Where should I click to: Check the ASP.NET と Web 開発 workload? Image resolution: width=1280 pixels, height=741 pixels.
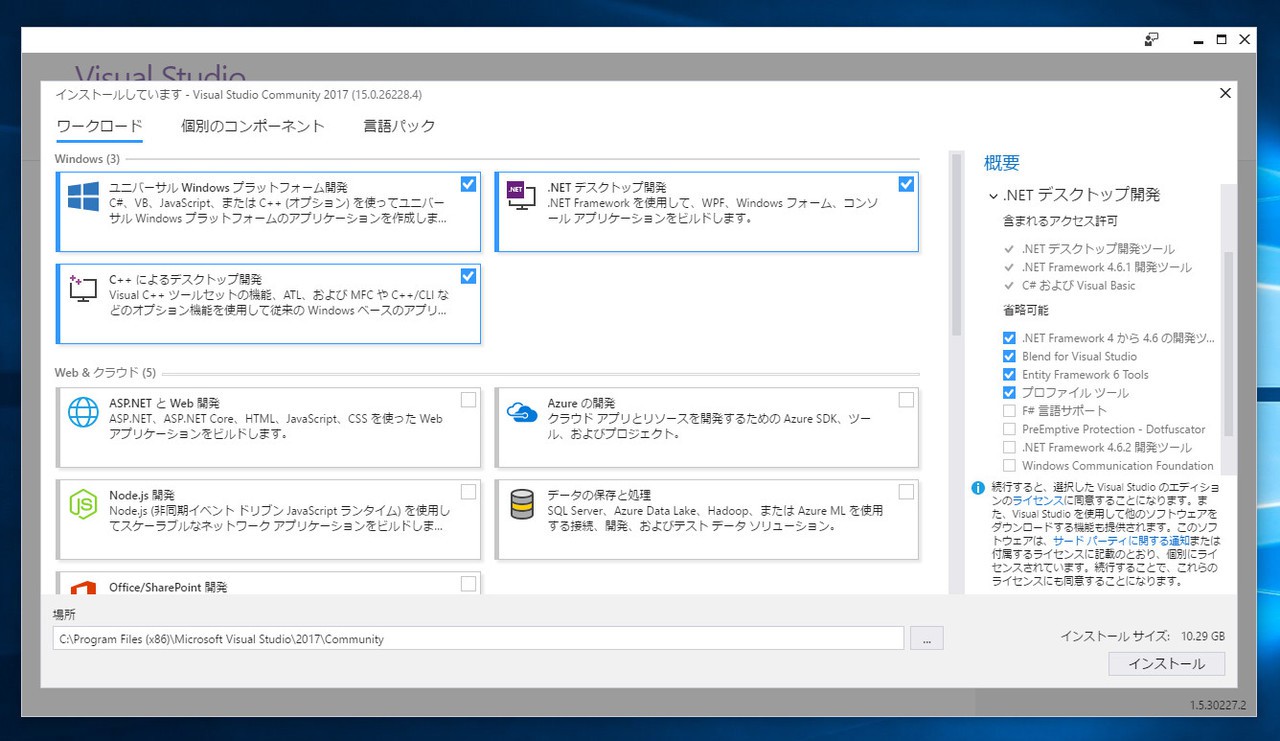(x=468, y=400)
